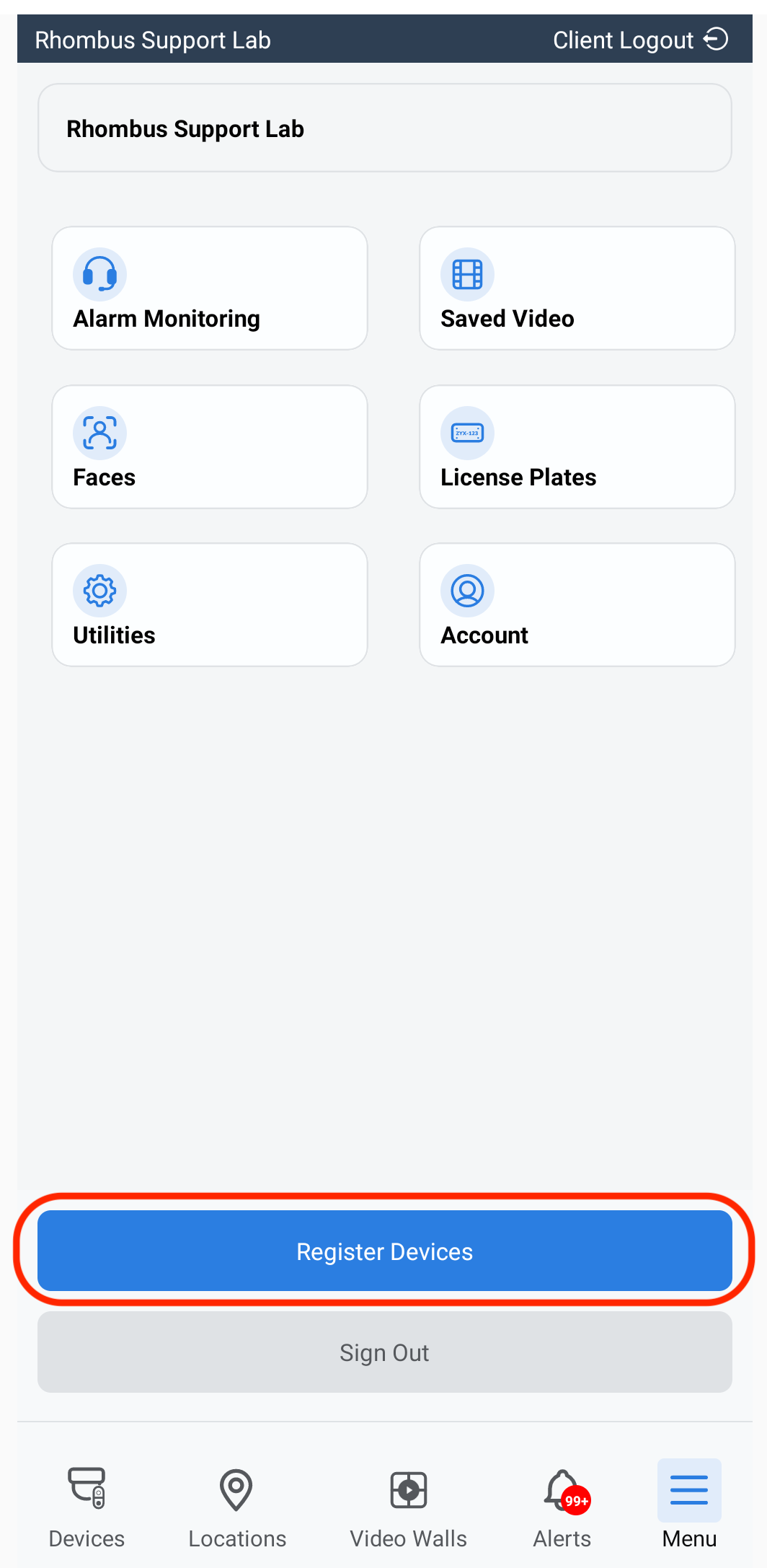Click the Rhombus Support Lab header title
The width and height of the screenshot is (767, 1568).
pos(153,40)
